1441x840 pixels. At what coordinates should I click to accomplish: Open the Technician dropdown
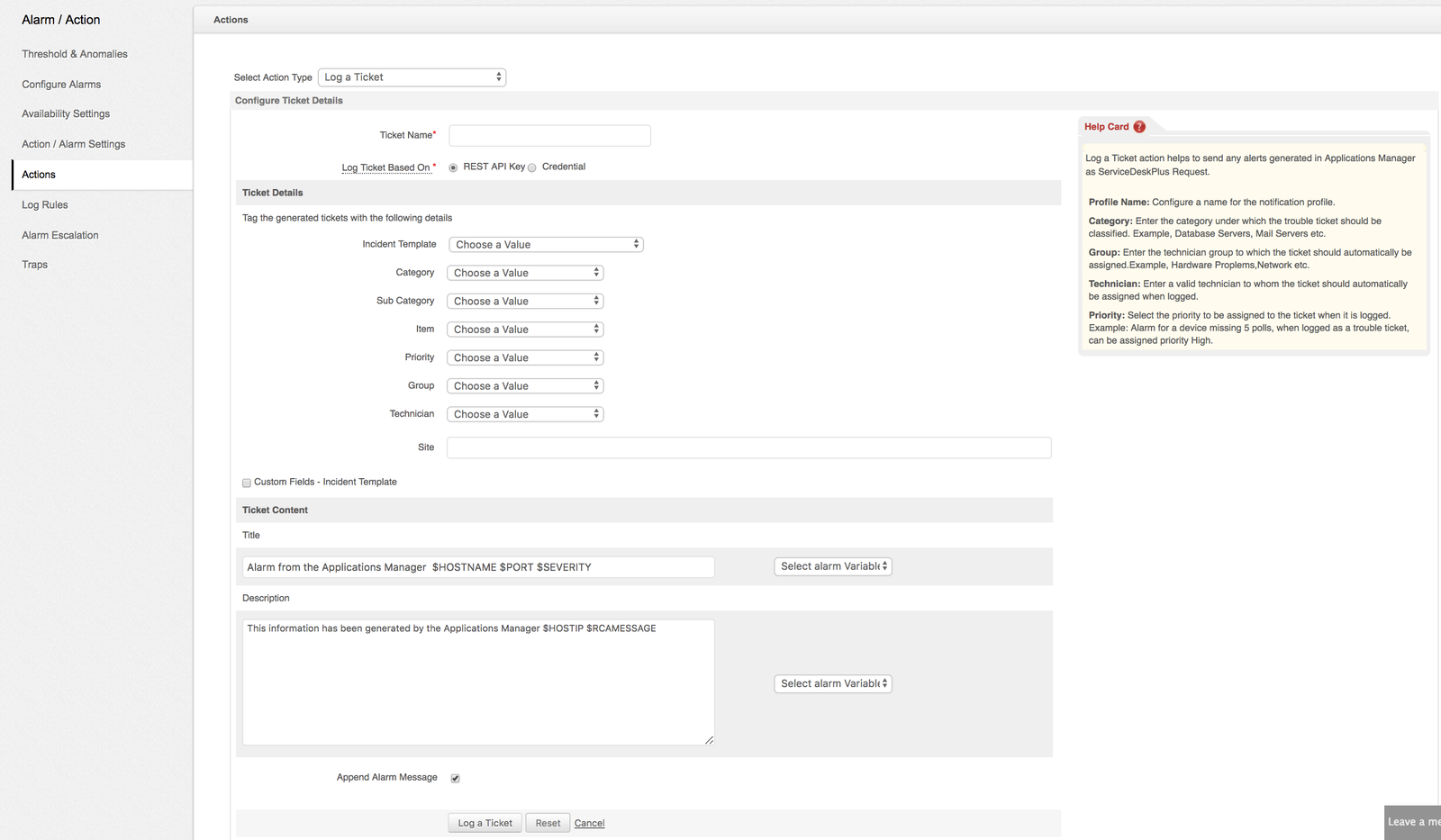(x=525, y=414)
